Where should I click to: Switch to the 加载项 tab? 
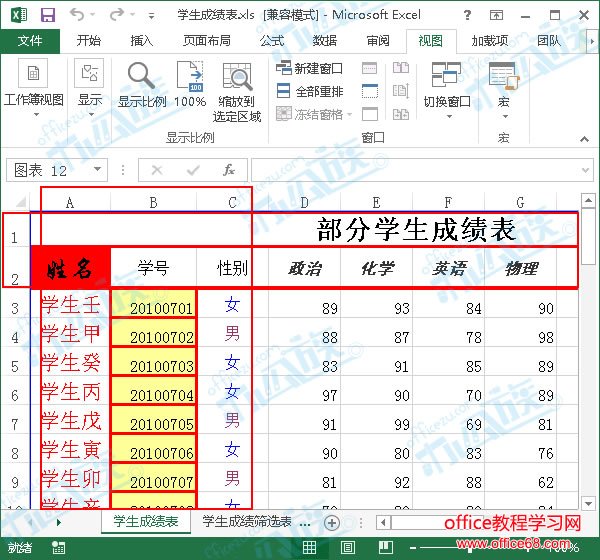[x=490, y=41]
